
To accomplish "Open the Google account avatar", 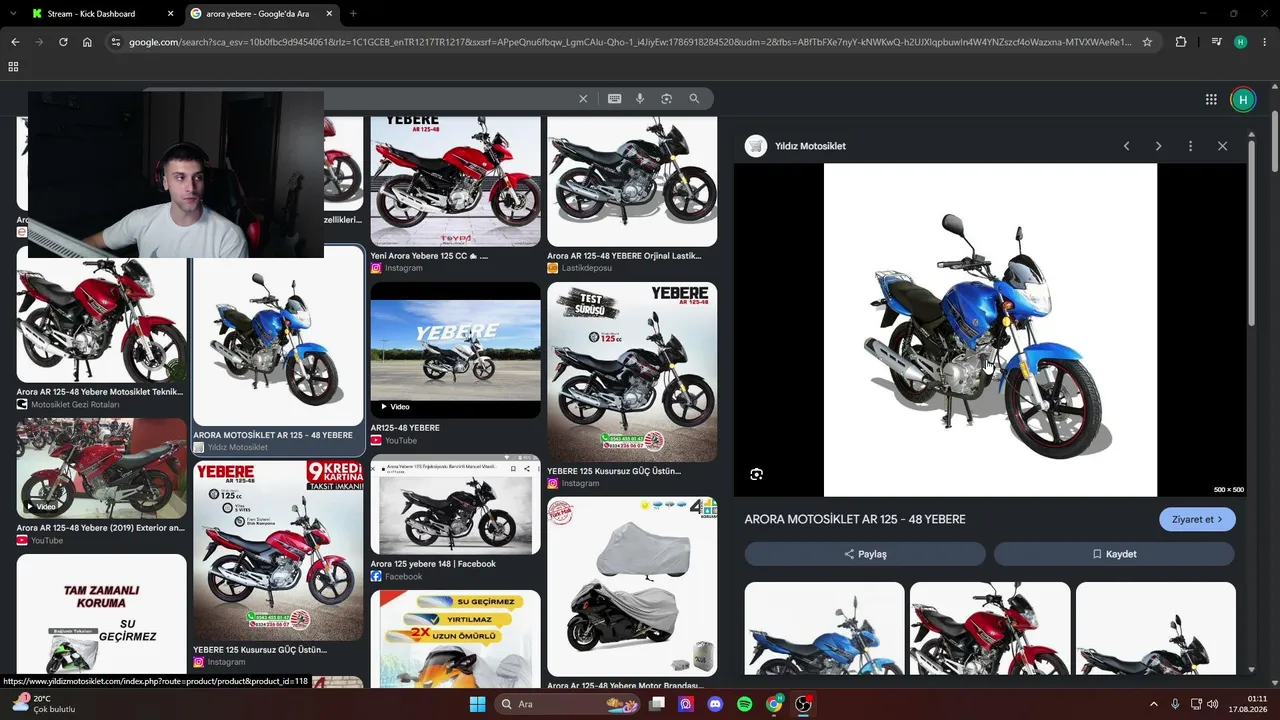I will coord(1243,99).
